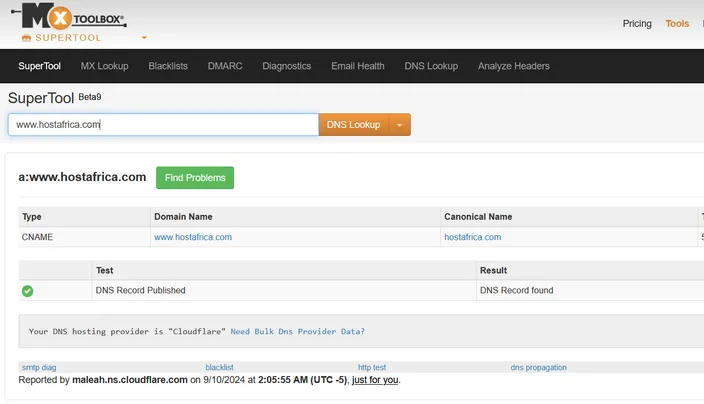Viewport: 704px width, 404px height.
Task: Click the DNS Record found result text
Action: pyautogui.click(x=516, y=290)
